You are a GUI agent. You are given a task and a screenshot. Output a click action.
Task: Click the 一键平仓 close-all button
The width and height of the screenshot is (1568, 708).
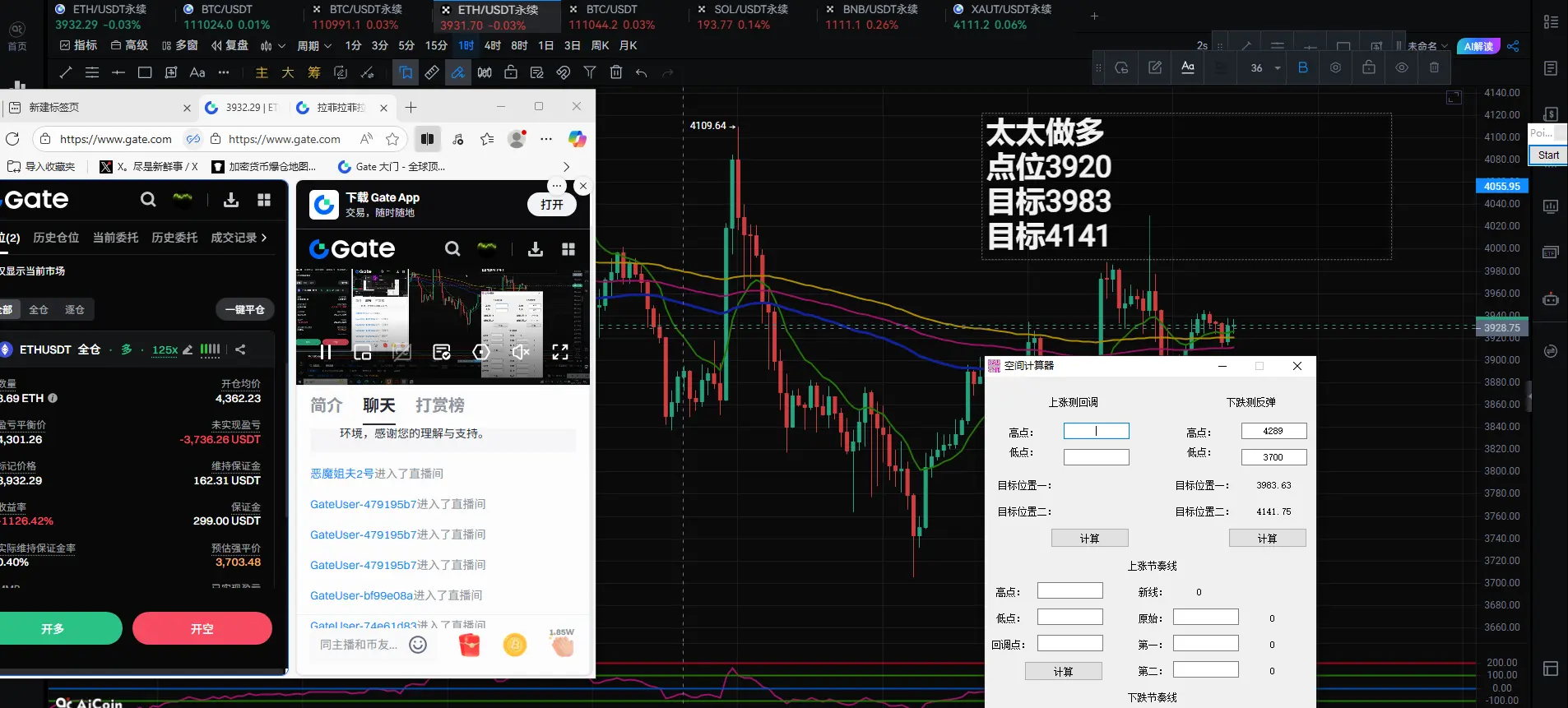tap(245, 309)
